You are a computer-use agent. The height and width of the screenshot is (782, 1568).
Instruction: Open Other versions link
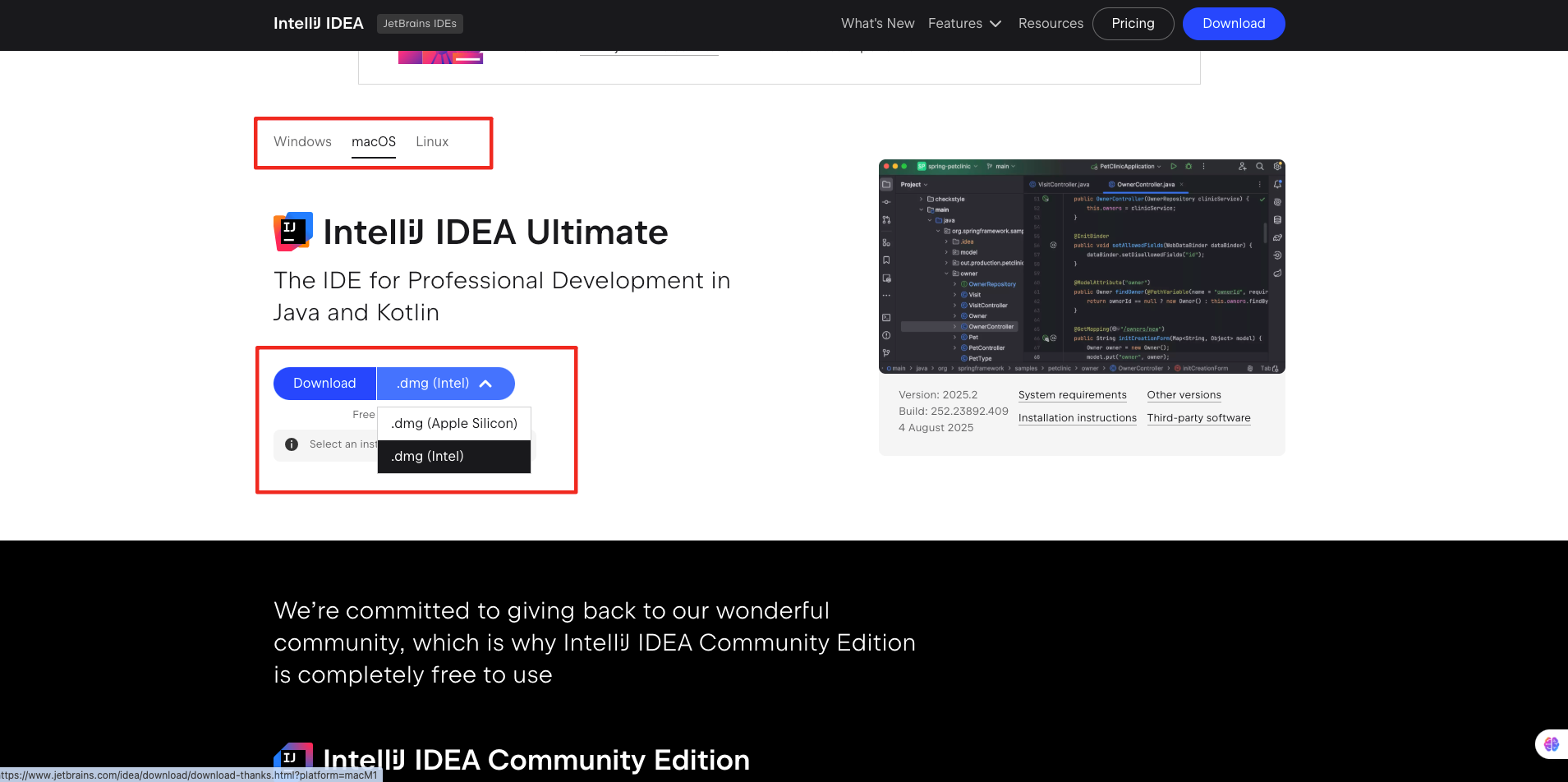tap(1184, 395)
